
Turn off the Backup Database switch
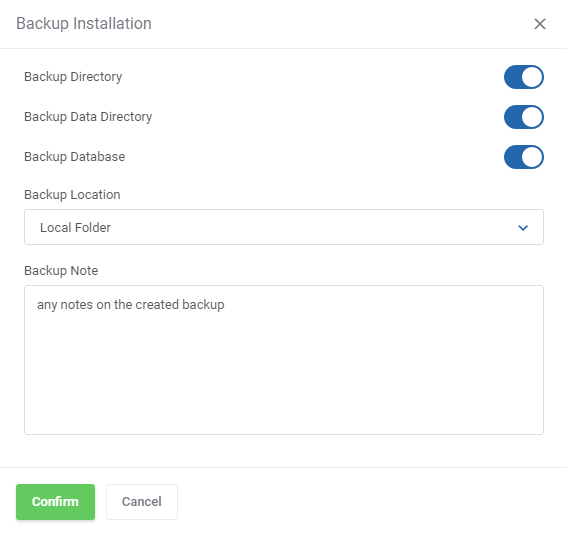pyautogui.click(x=524, y=157)
